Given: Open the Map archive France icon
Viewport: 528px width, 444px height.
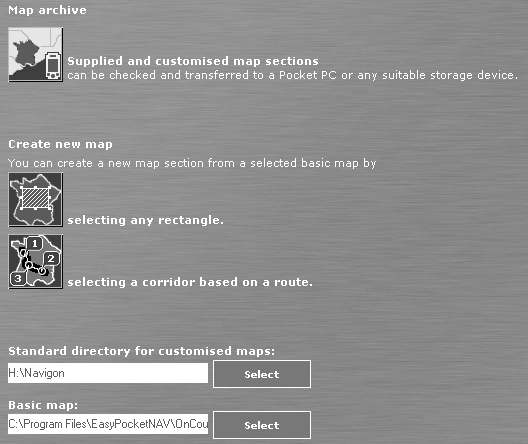Looking at the screenshot, I should [x=35, y=55].
